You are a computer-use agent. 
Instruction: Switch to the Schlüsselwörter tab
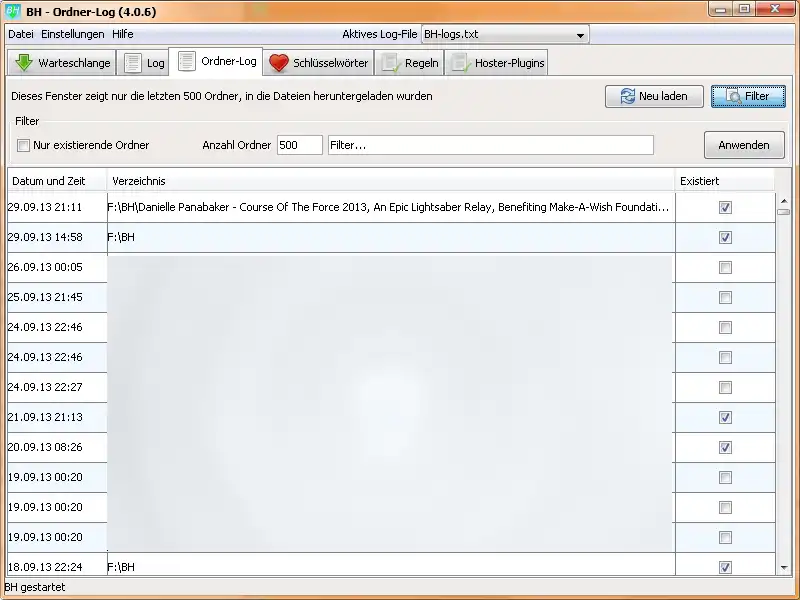(x=318, y=63)
